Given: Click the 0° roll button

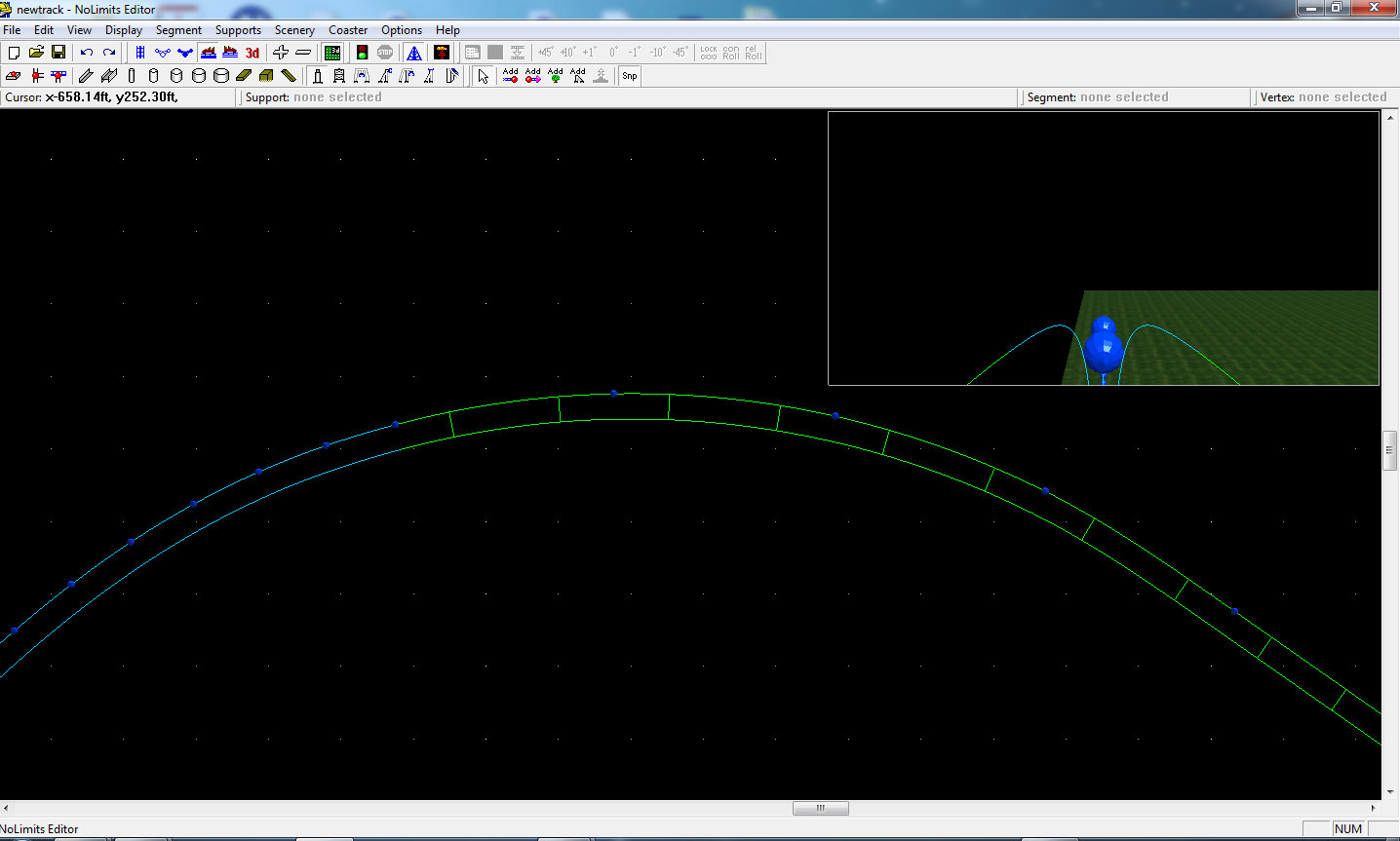Looking at the screenshot, I should [x=613, y=53].
